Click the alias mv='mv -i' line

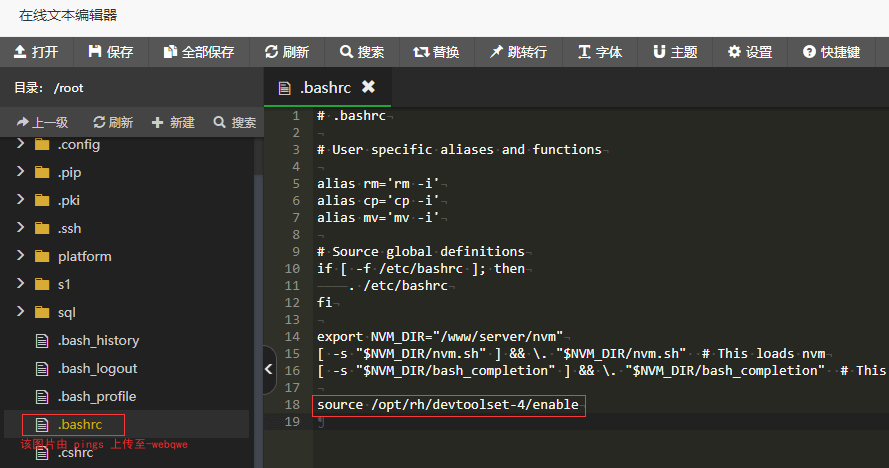pyautogui.click(x=378, y=217)
